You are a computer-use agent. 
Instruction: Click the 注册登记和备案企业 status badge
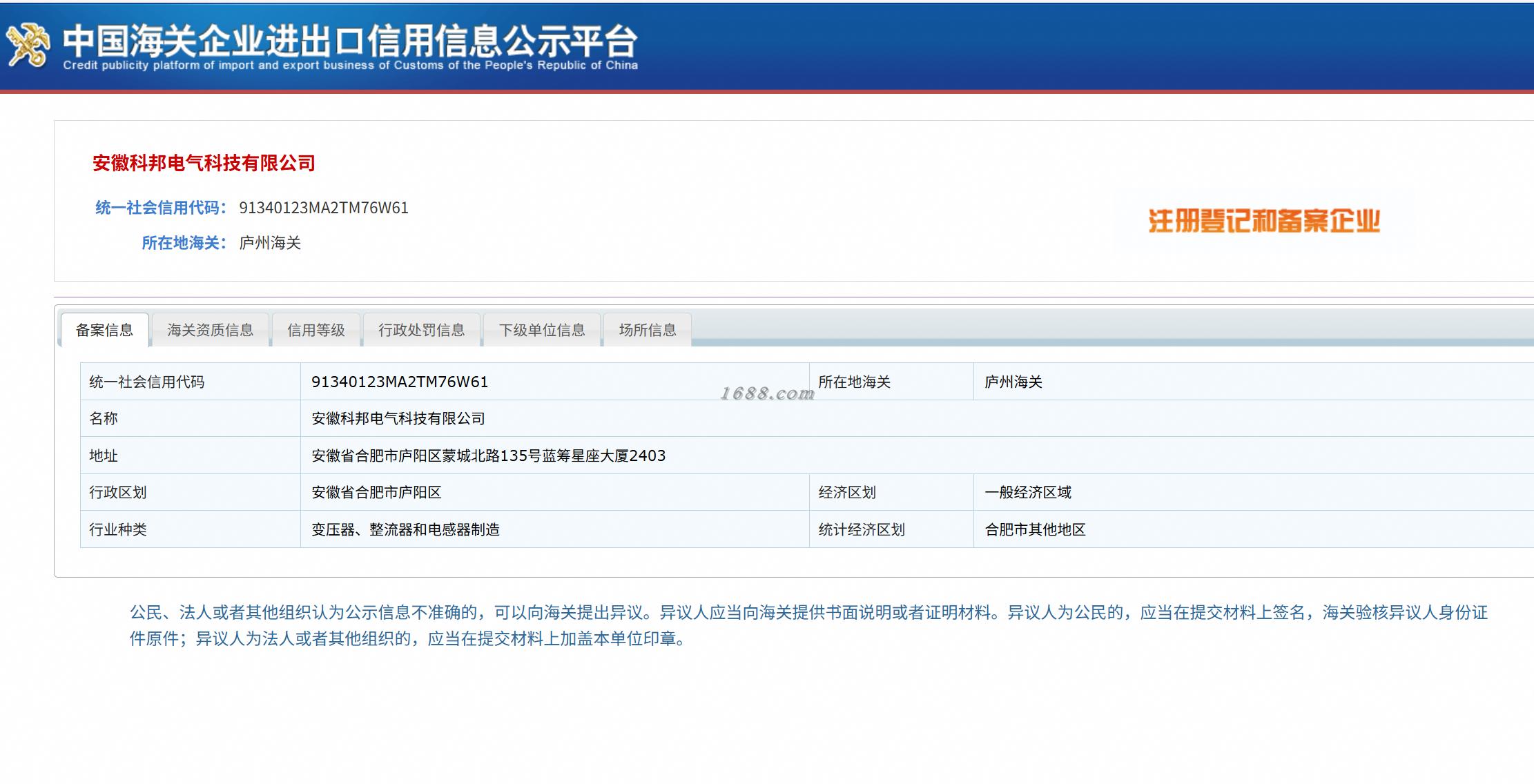(x=1263, y=221)
